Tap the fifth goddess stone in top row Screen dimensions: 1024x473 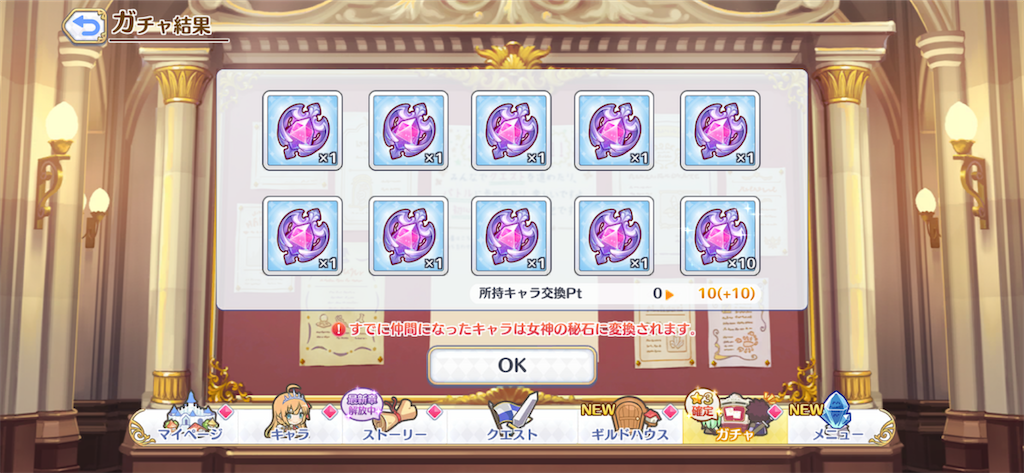click(x=720, y=131)
